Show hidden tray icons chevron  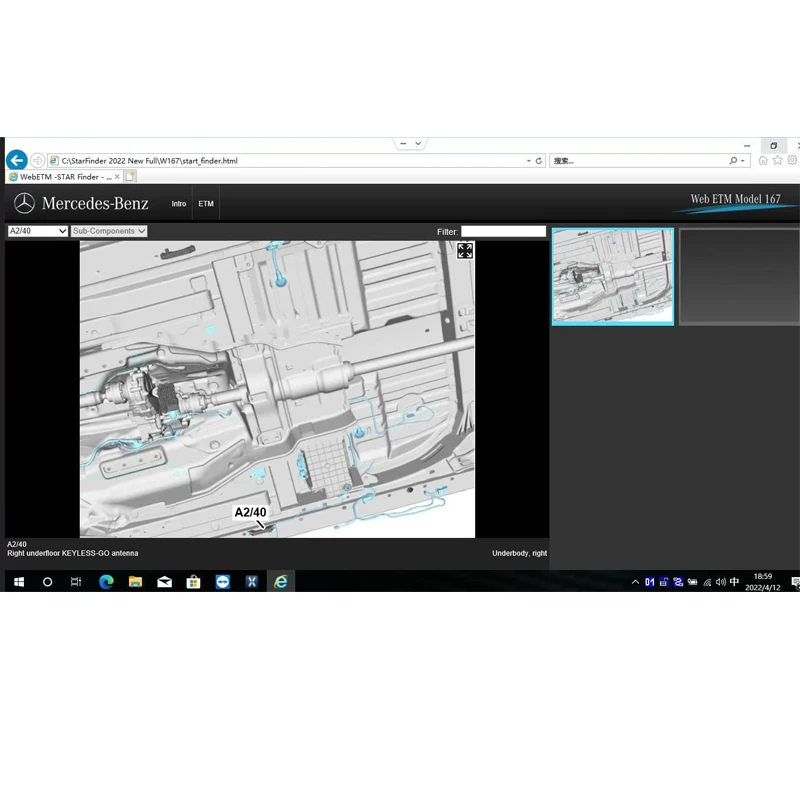click(635, 582)
